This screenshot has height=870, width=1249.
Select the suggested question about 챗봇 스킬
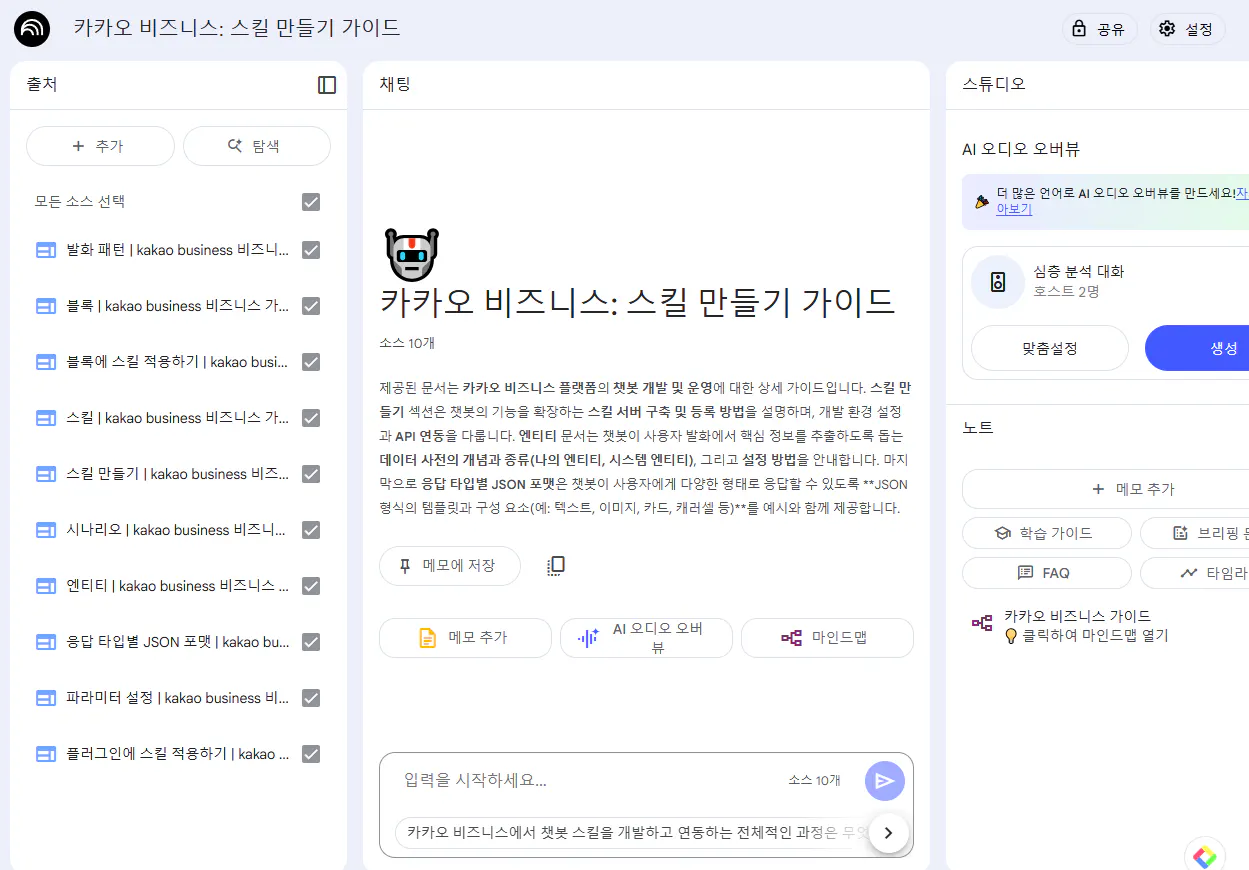pyautogui.click(x=630, y=832)
